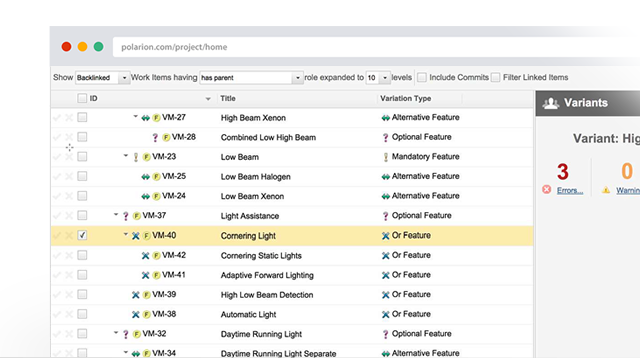Collapse the VM-37 Light Assistance tree node

[x=116, y=214]
